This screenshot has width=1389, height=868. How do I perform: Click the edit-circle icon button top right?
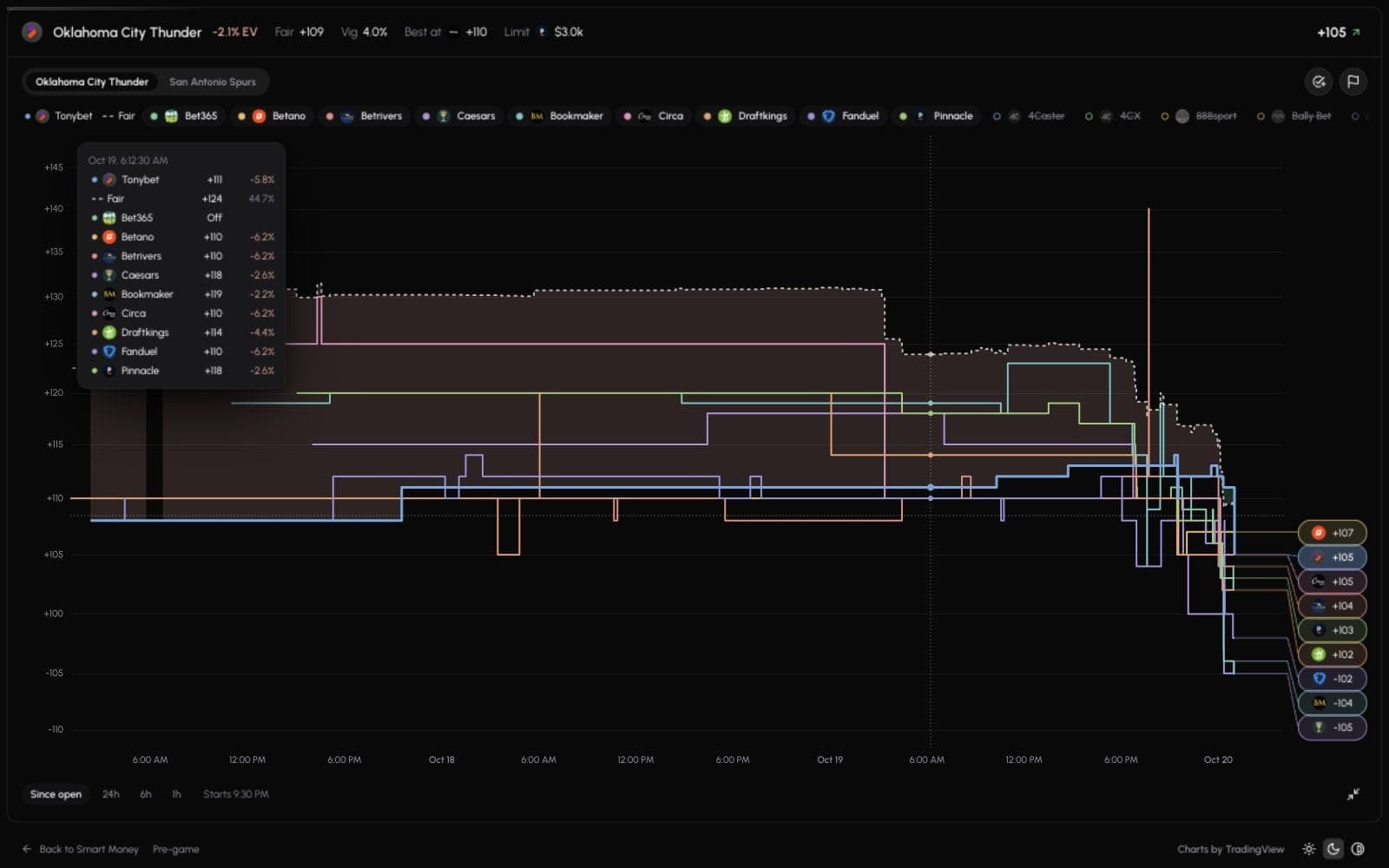coord(1319,82)
